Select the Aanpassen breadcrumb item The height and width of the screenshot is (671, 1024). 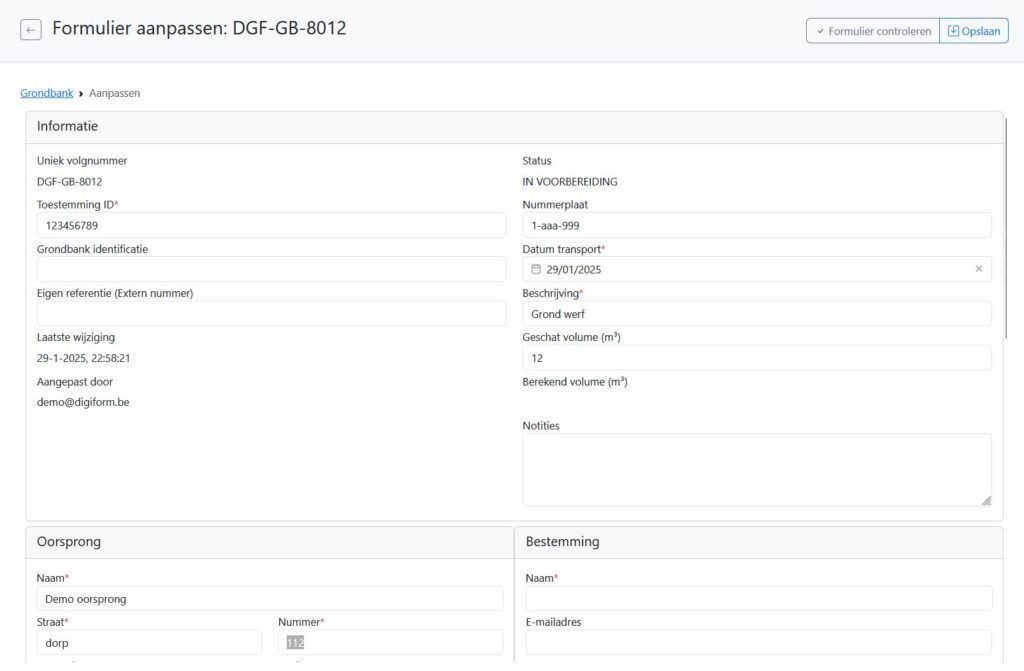coord(114,92)
